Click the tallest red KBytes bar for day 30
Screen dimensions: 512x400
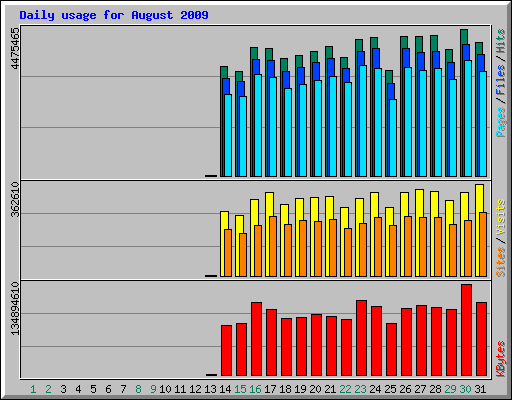[x=466, y=330]
